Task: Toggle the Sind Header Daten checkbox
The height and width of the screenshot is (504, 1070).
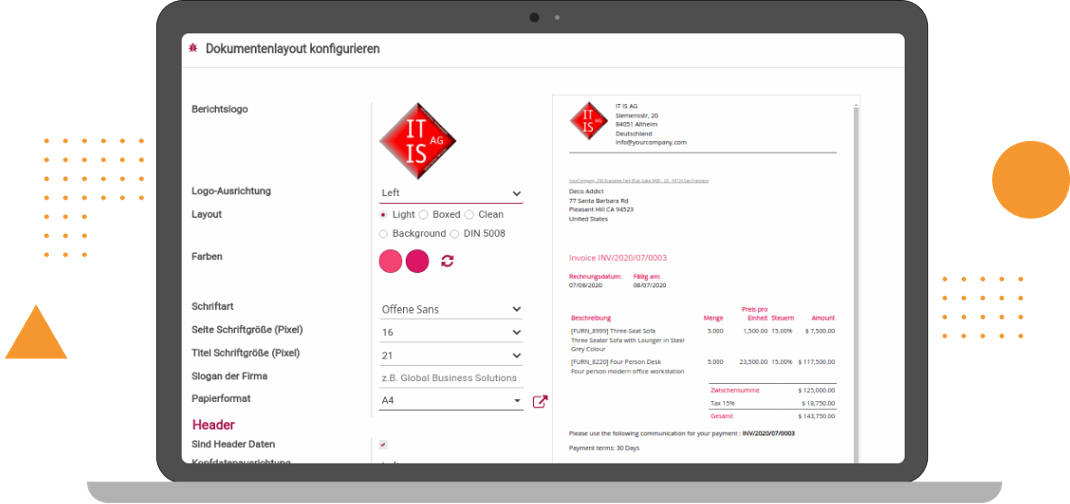Action: point(384,444)
